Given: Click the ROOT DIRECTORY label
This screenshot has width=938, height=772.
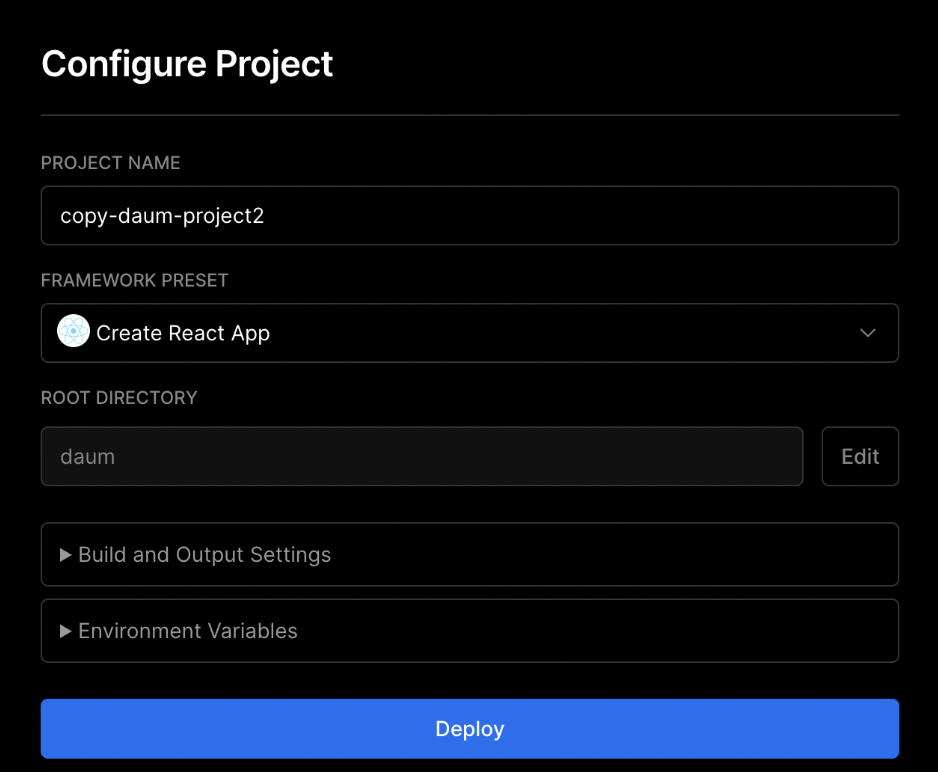Looking at the screenshot, I should tap(119, 398).
